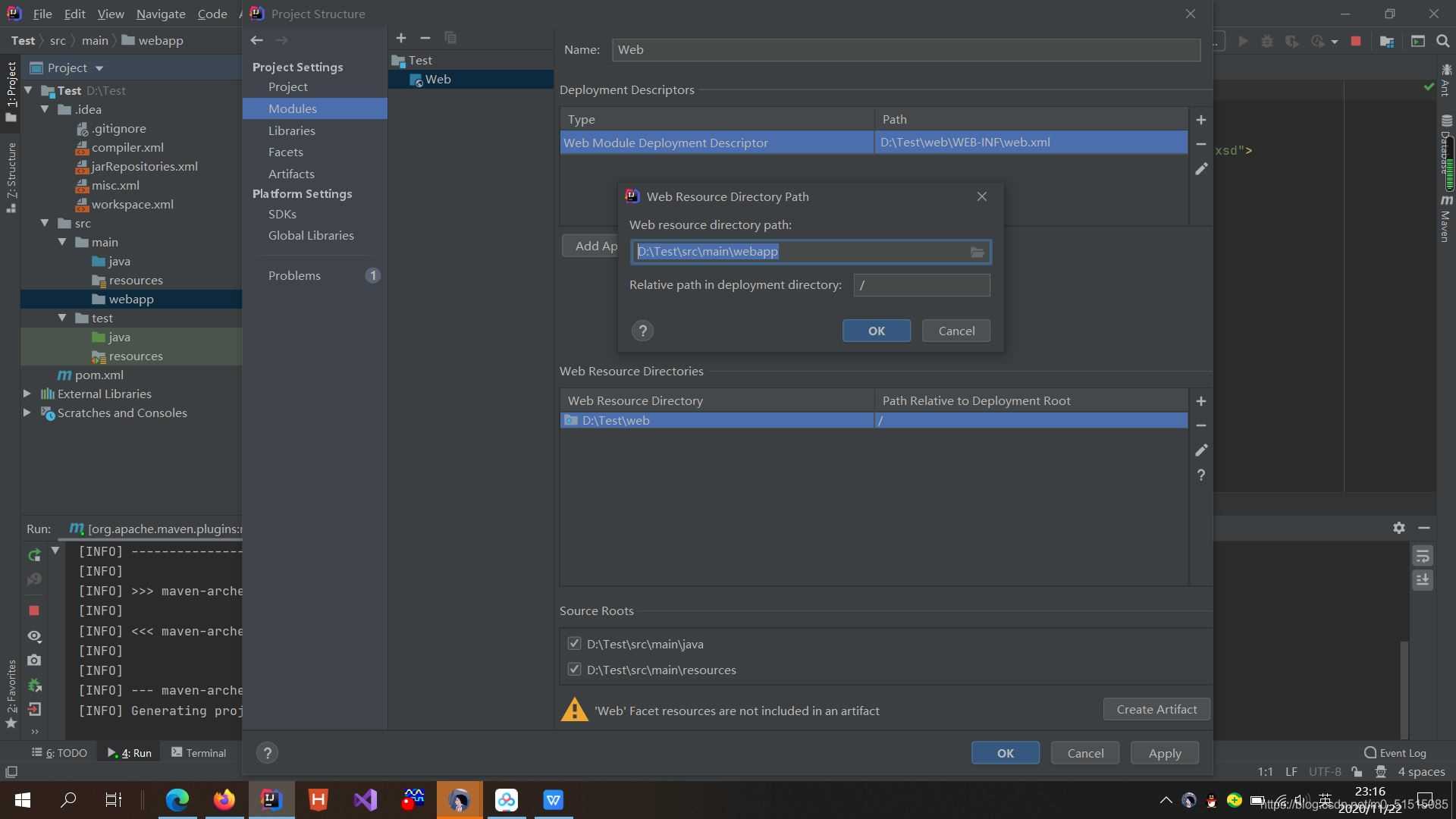Open Firefox from the taskbar

224,800
